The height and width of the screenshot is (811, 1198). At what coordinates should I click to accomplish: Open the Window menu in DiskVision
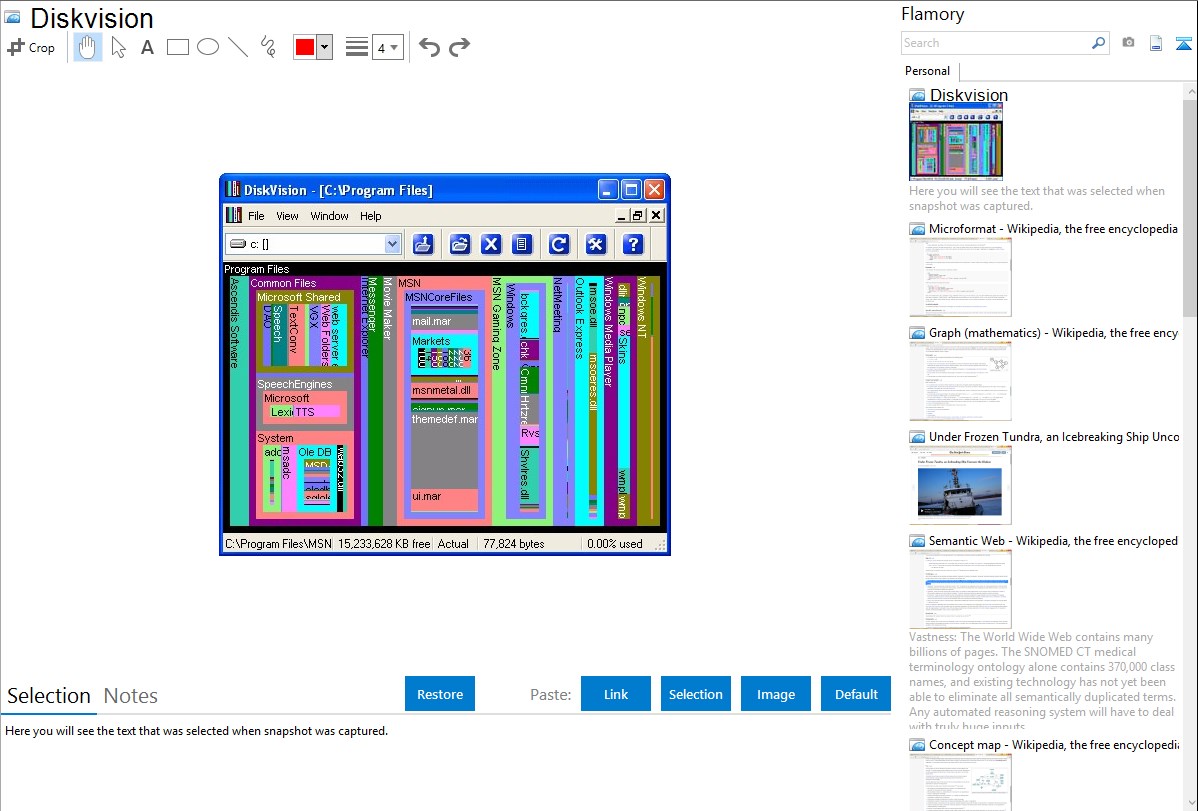tap(329, 216)
